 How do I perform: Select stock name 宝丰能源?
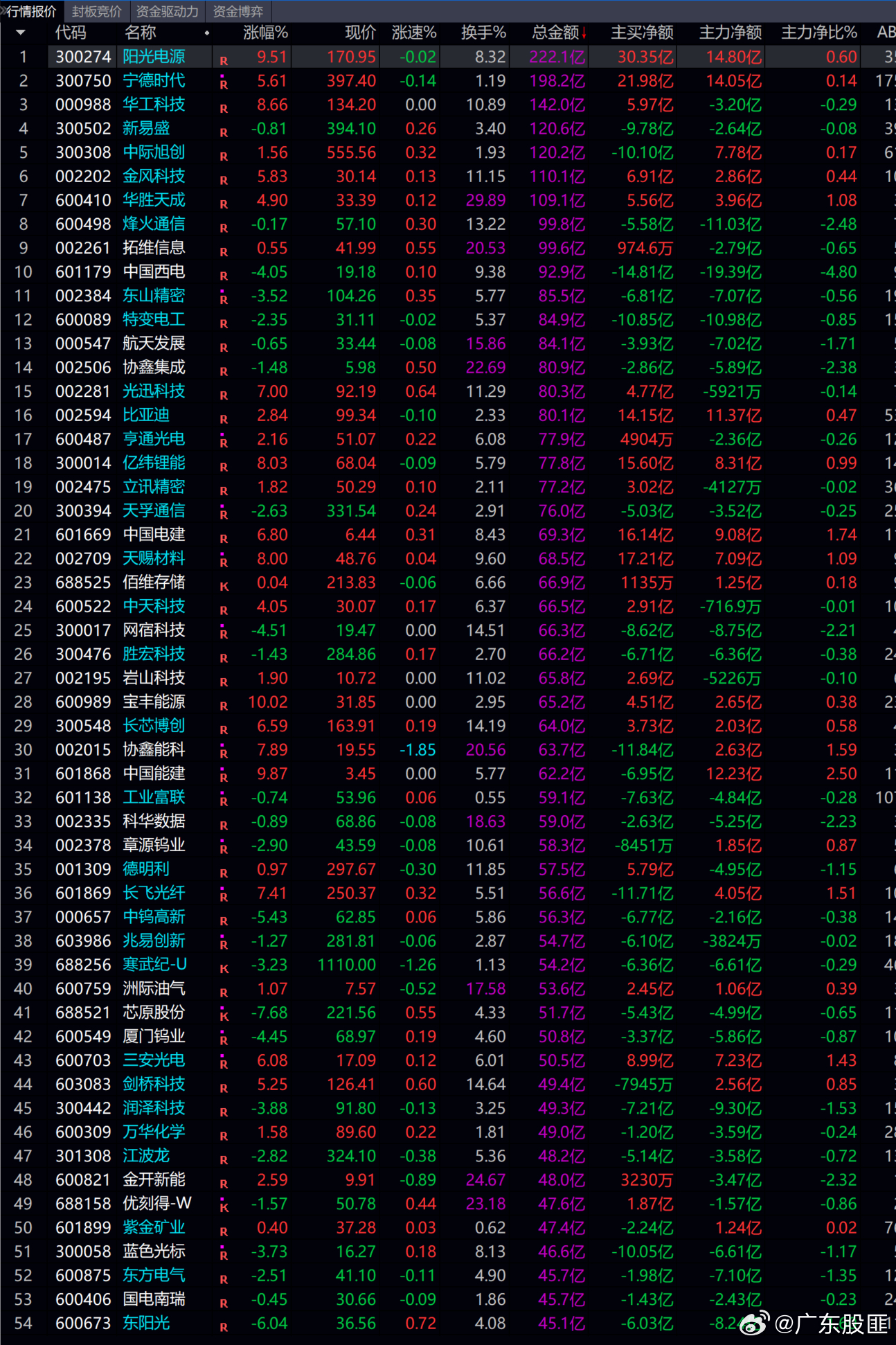154,702
